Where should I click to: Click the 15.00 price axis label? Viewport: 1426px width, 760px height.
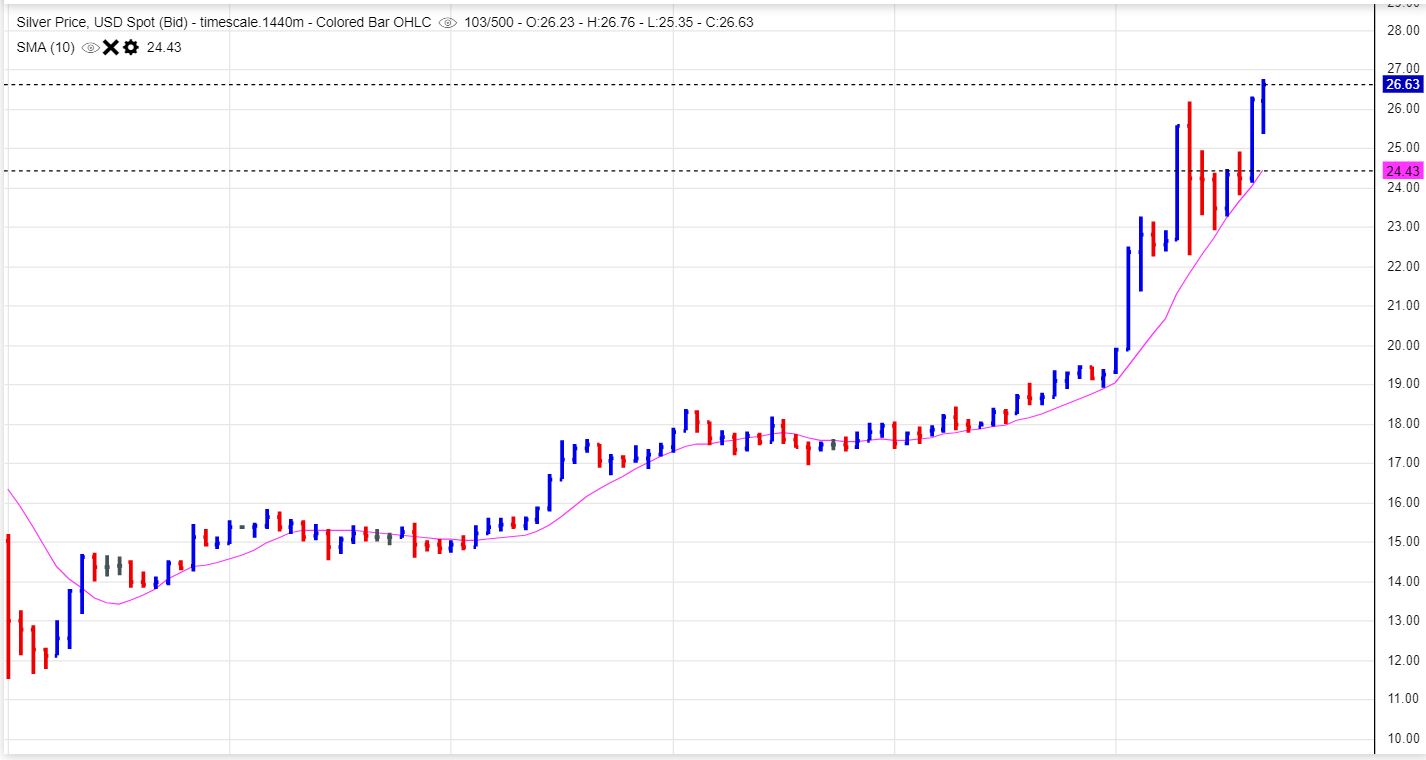[x=1403, y=541]
